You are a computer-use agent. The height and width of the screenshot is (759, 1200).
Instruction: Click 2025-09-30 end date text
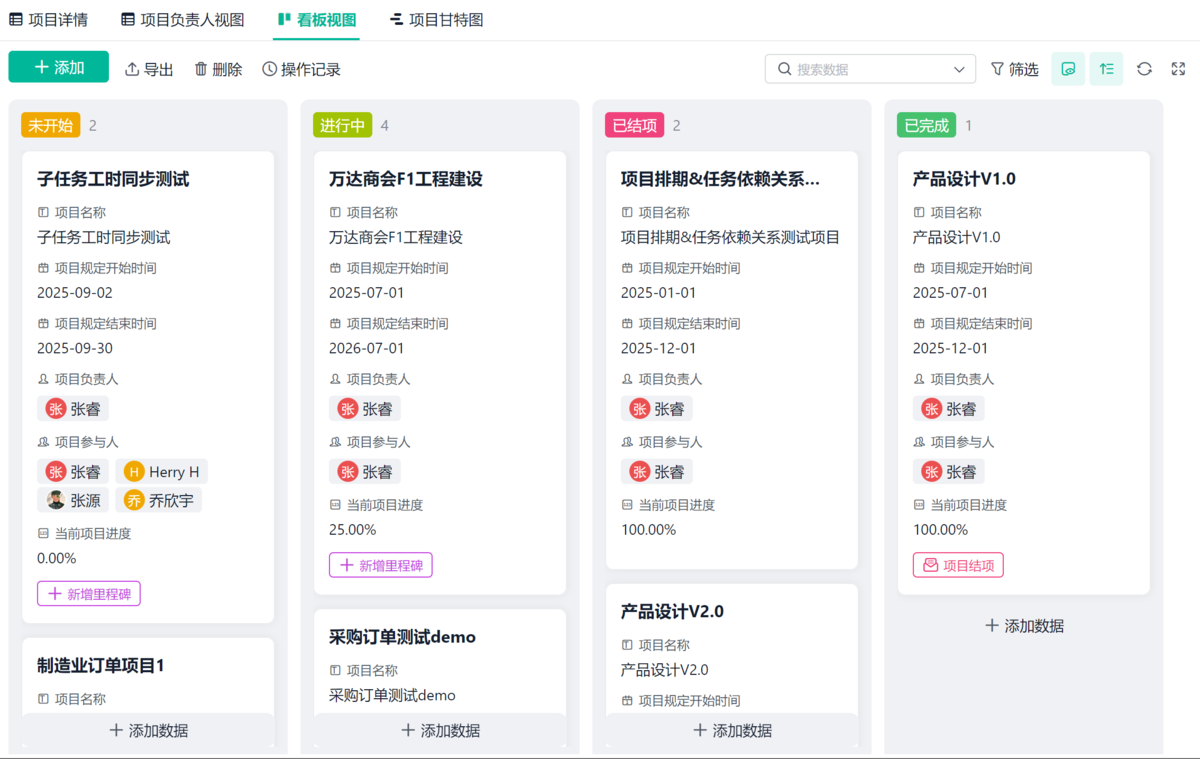pos(75,349)
